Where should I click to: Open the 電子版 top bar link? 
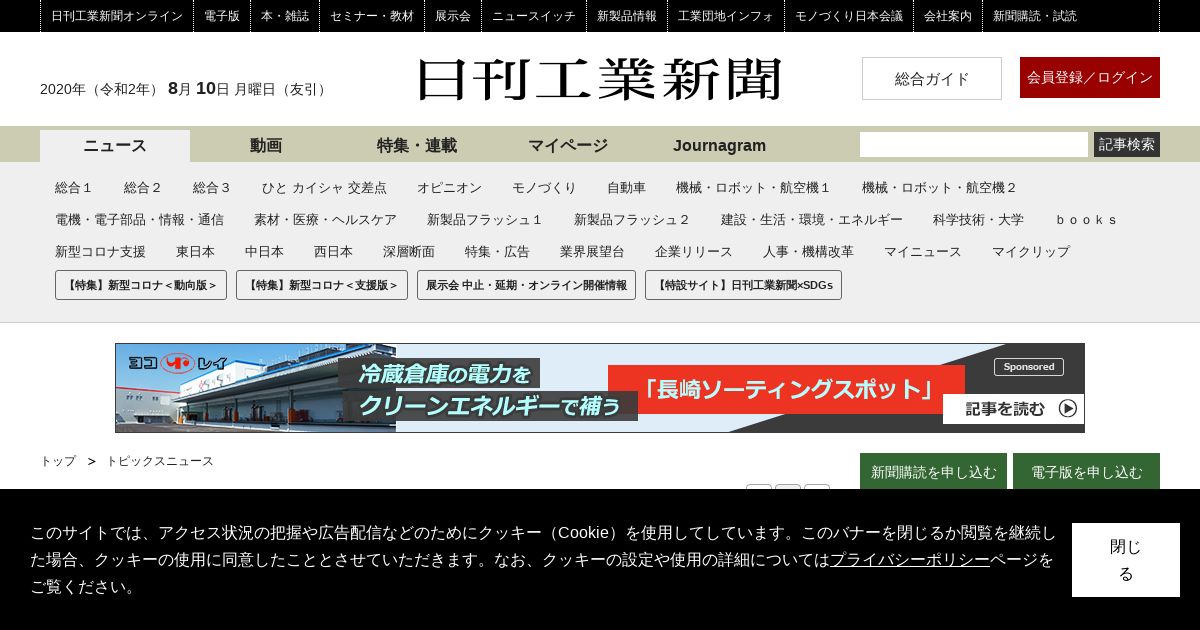tap(222, 16)
